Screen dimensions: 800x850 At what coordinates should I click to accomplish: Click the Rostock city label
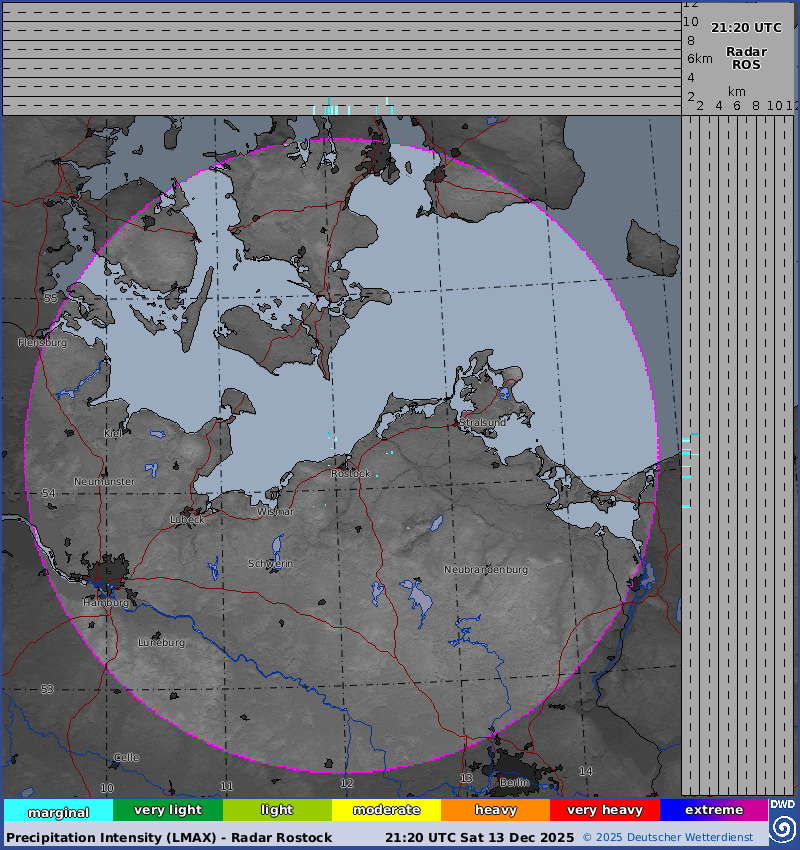coord(351,474)
